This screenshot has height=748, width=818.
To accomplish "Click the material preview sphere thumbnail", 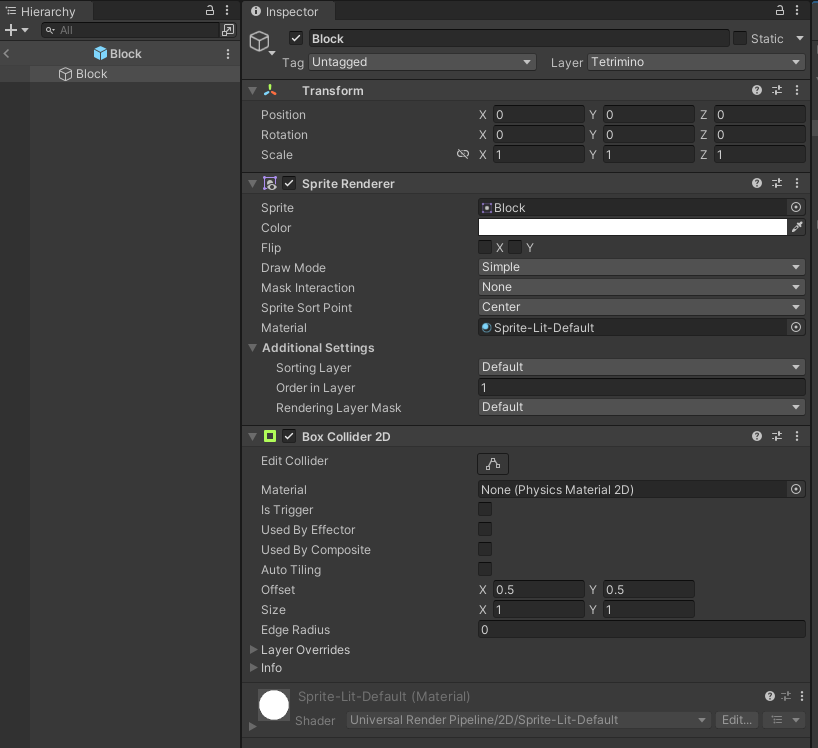I will pyautogui.click(x=274, y=705).
